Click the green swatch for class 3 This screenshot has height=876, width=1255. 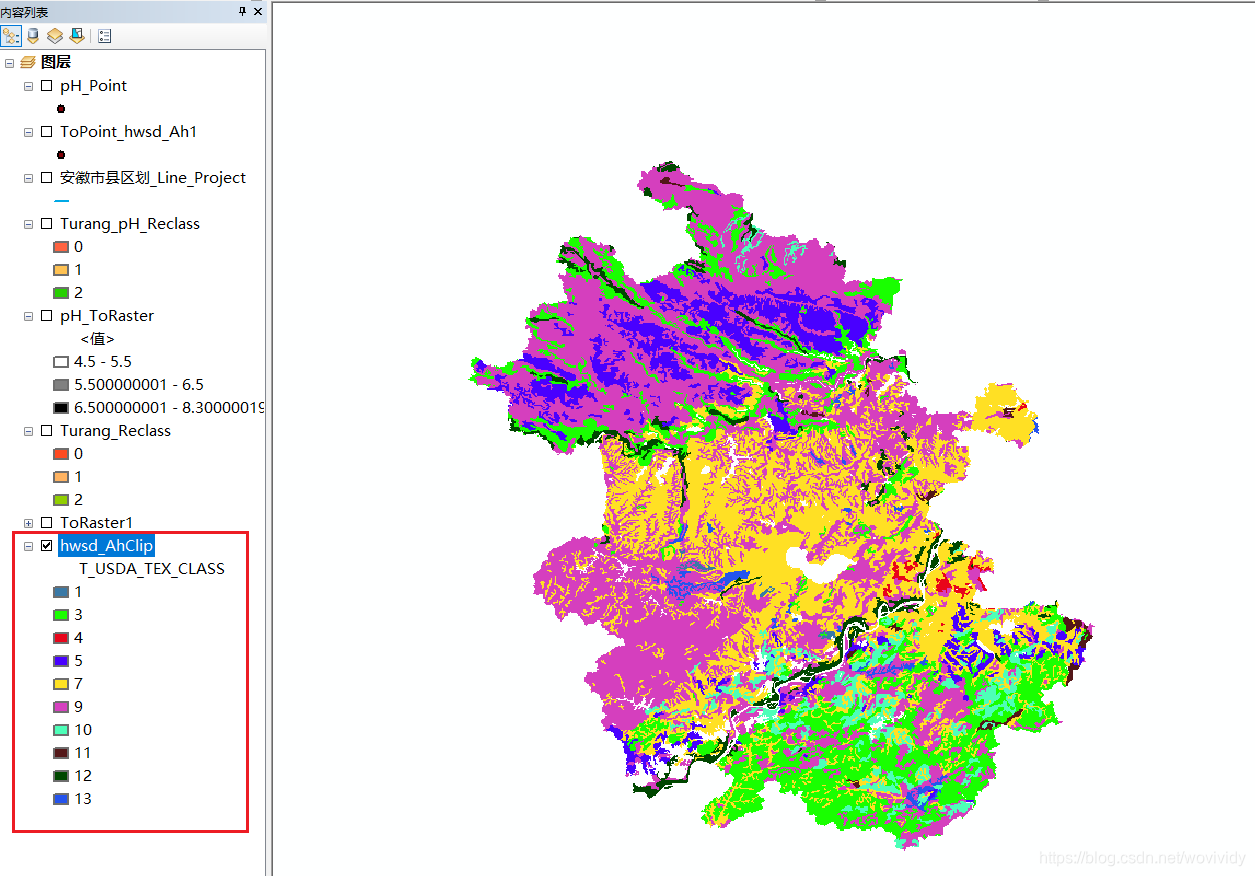58,614
